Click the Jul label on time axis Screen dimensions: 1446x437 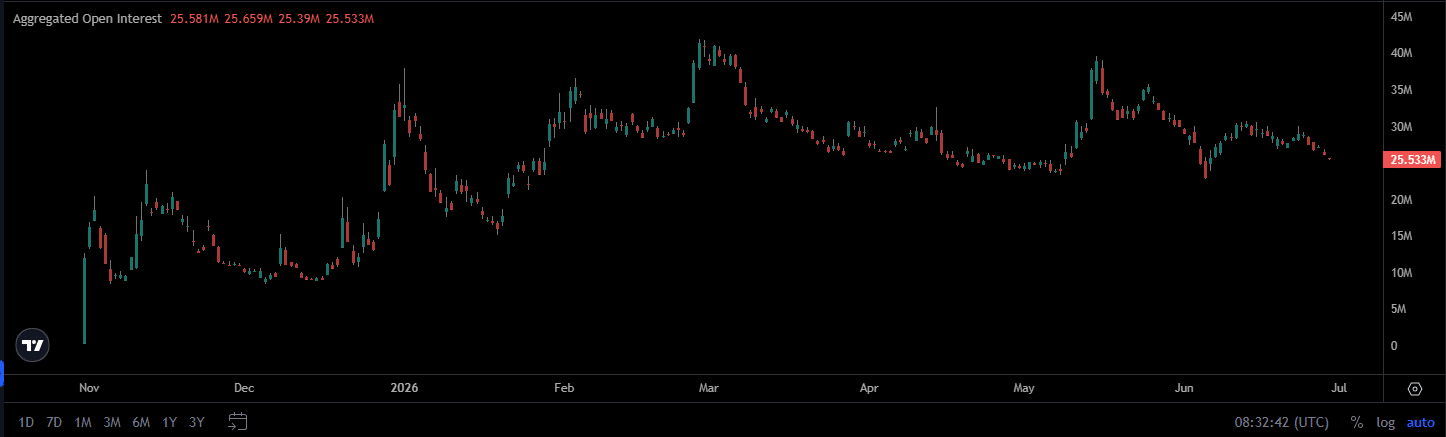[x=1340, y=387]
